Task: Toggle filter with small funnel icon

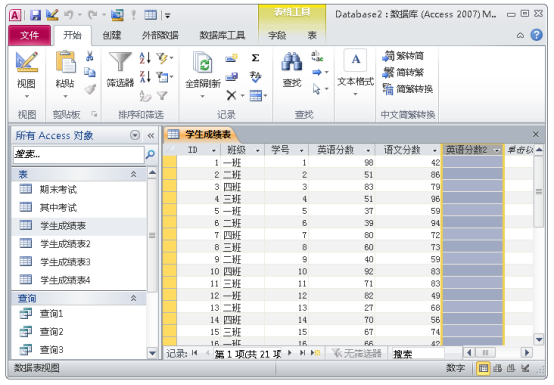Action: point(162,95)
